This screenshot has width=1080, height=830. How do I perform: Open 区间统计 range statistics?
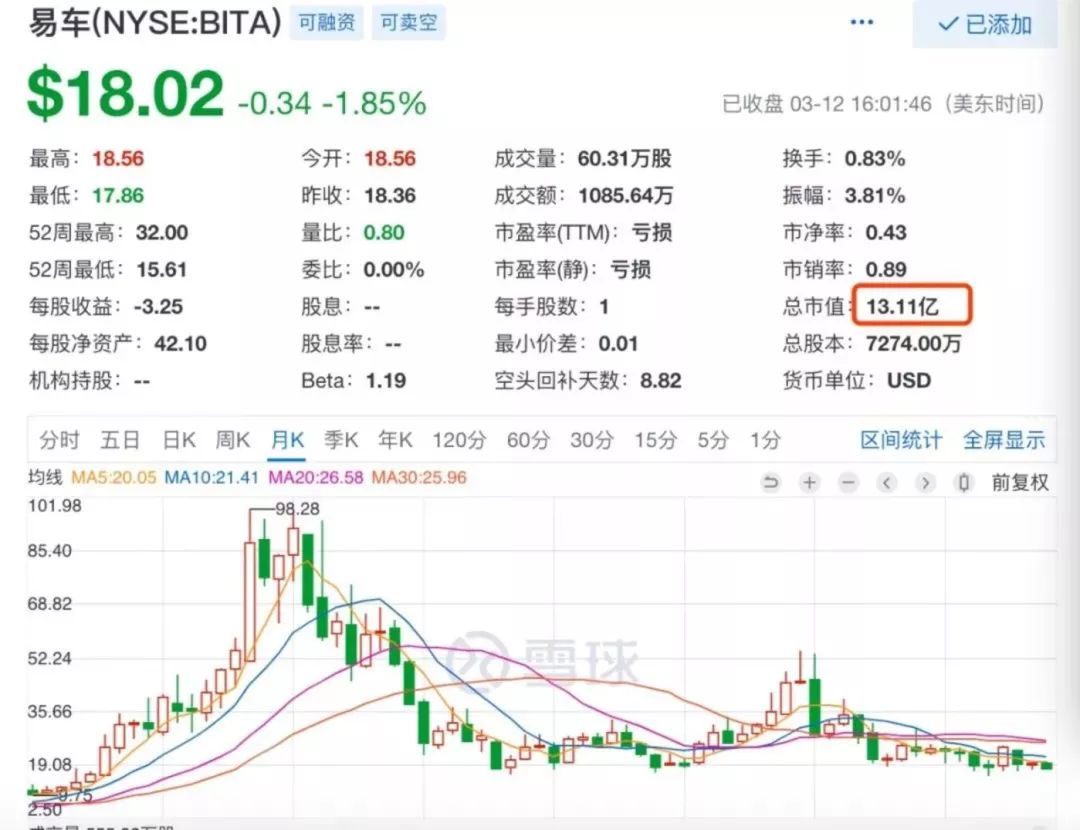(x=901, y=439)
